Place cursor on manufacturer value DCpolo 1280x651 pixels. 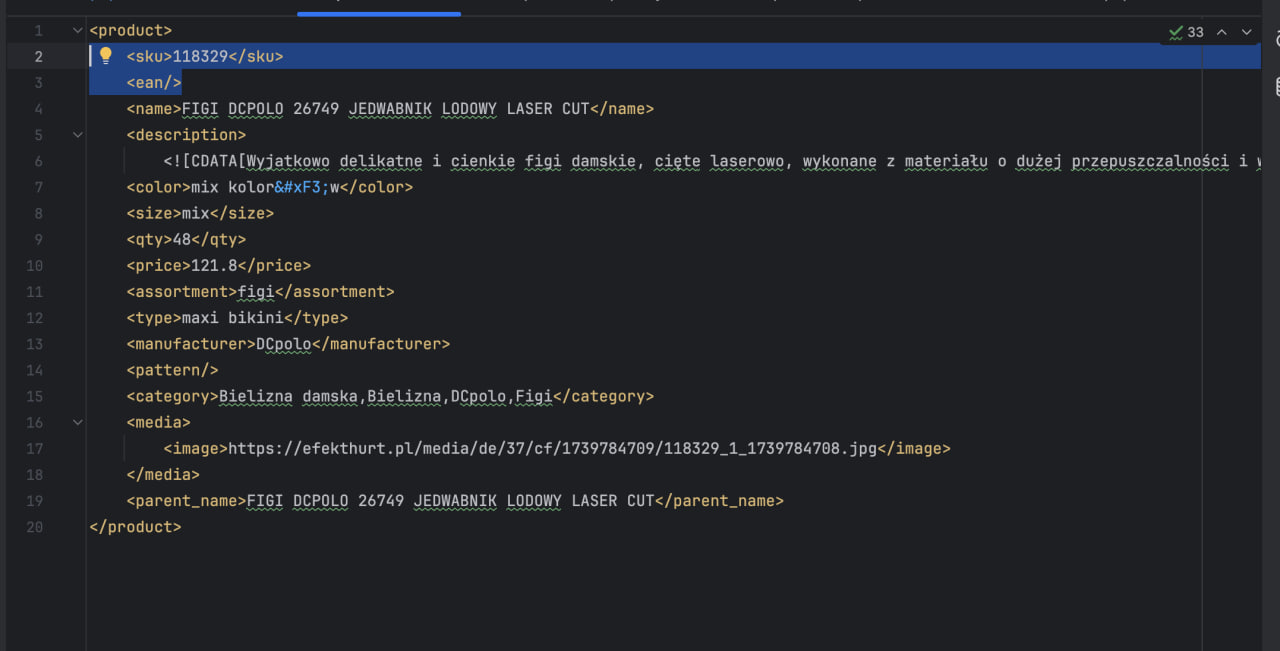[x=283, y=344]
